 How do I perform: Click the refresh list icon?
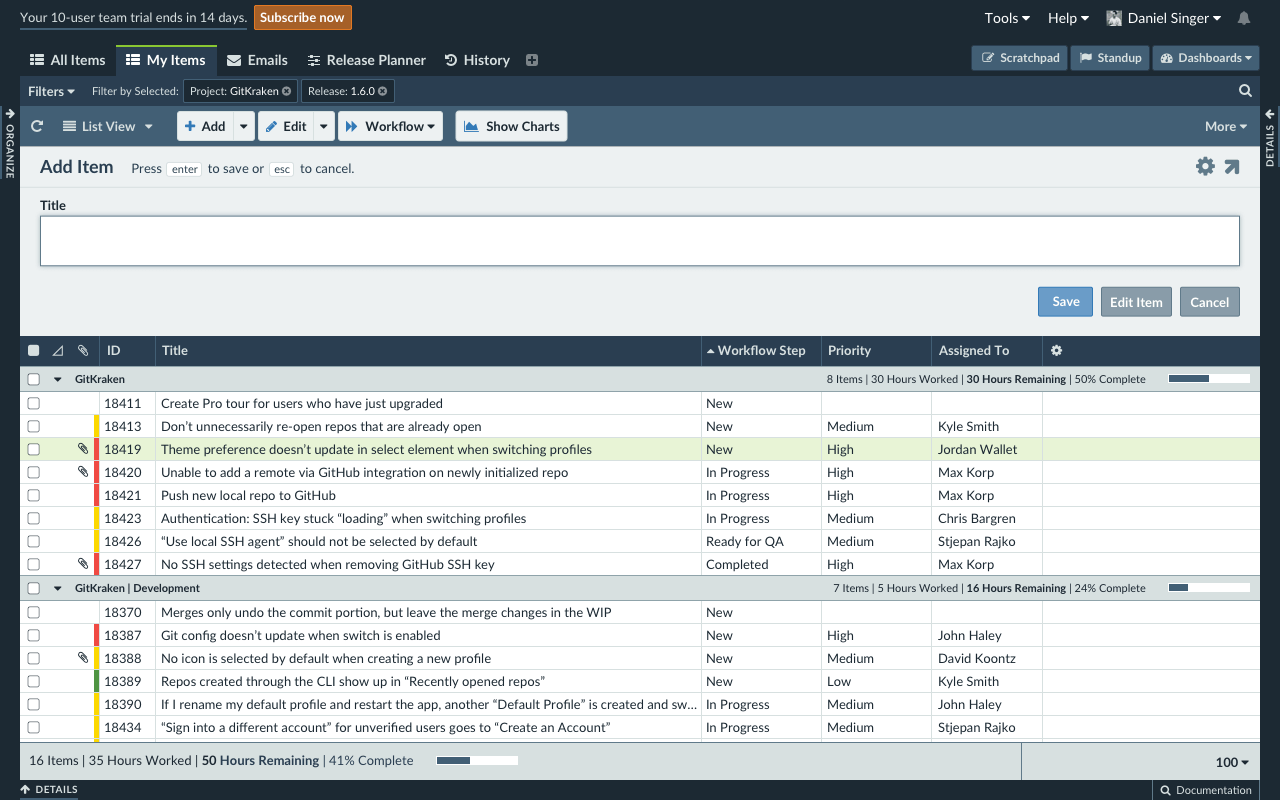(37, 126)
